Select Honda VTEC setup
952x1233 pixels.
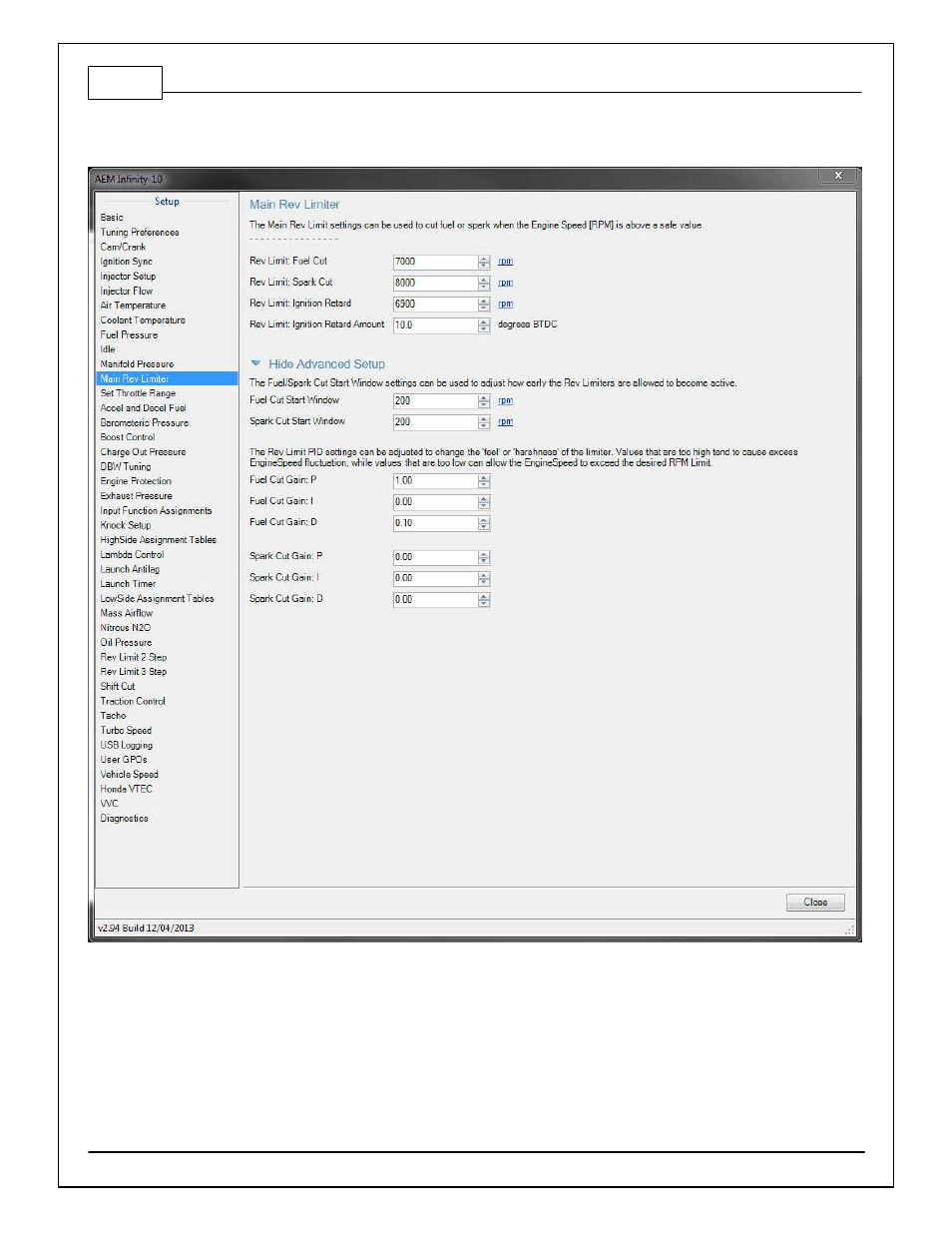pos(127,790)
